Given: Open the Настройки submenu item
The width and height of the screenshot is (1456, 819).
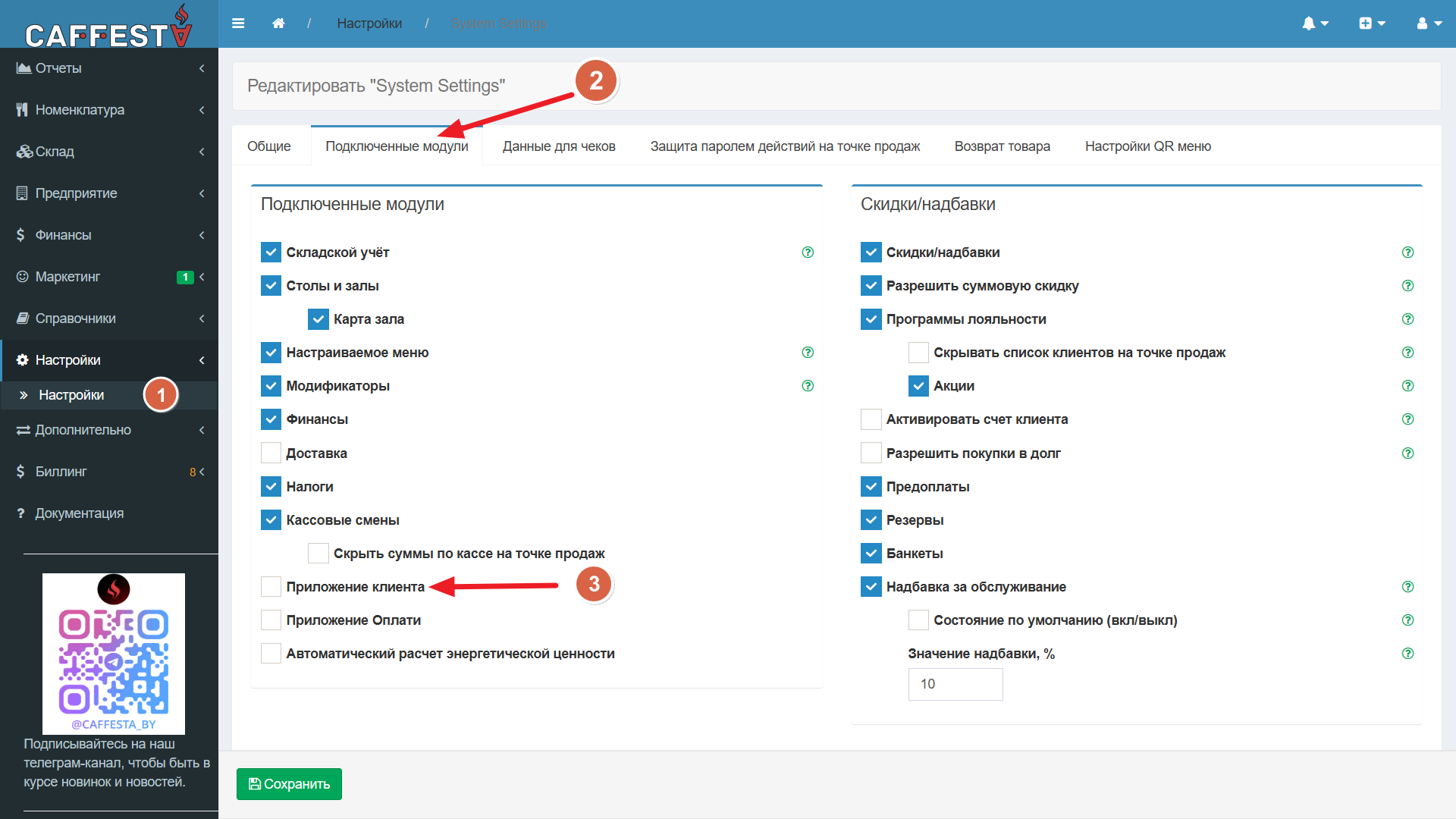Looking at the screenshot, I should (109, 395).
